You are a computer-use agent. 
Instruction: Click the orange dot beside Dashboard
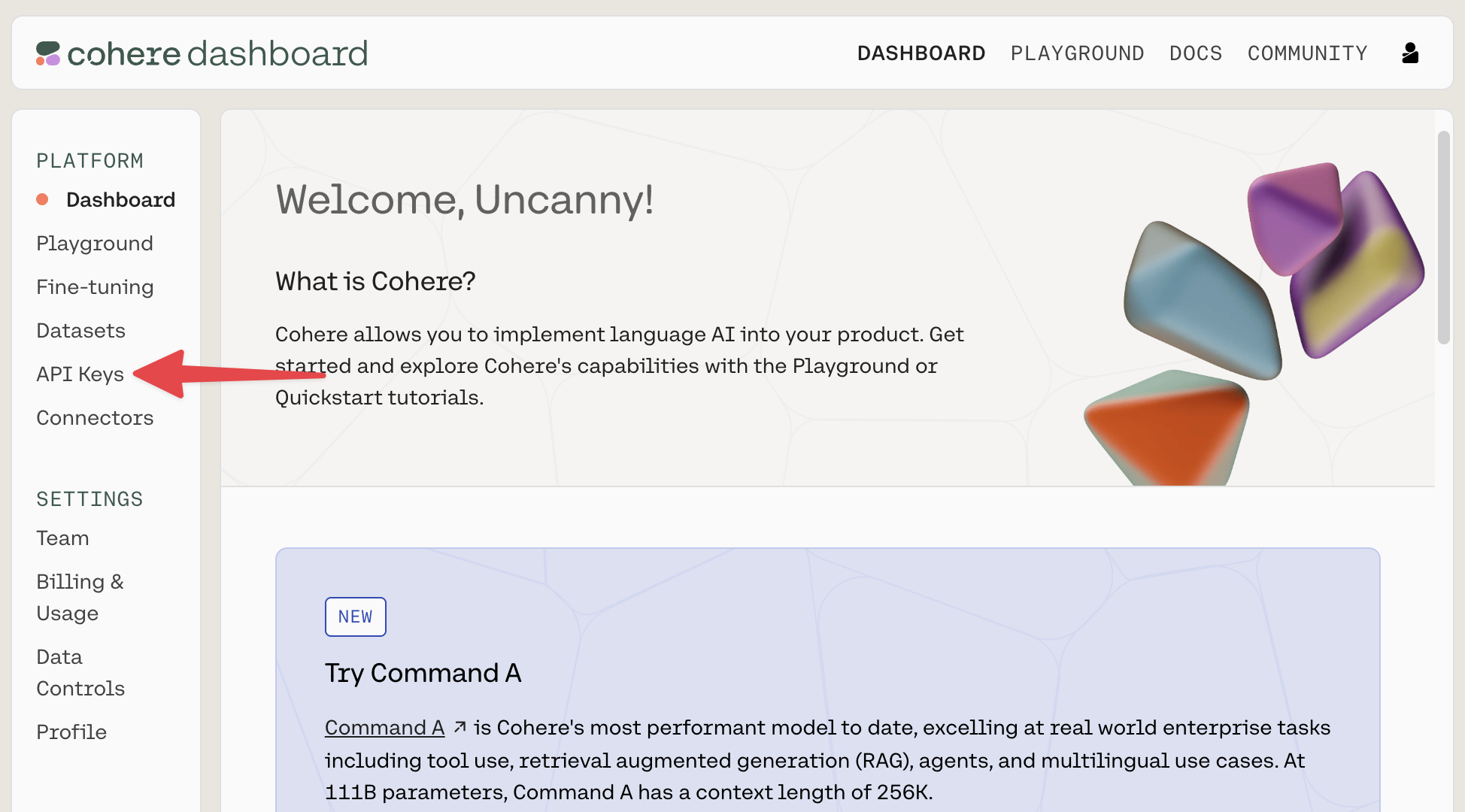pos(43,199)
